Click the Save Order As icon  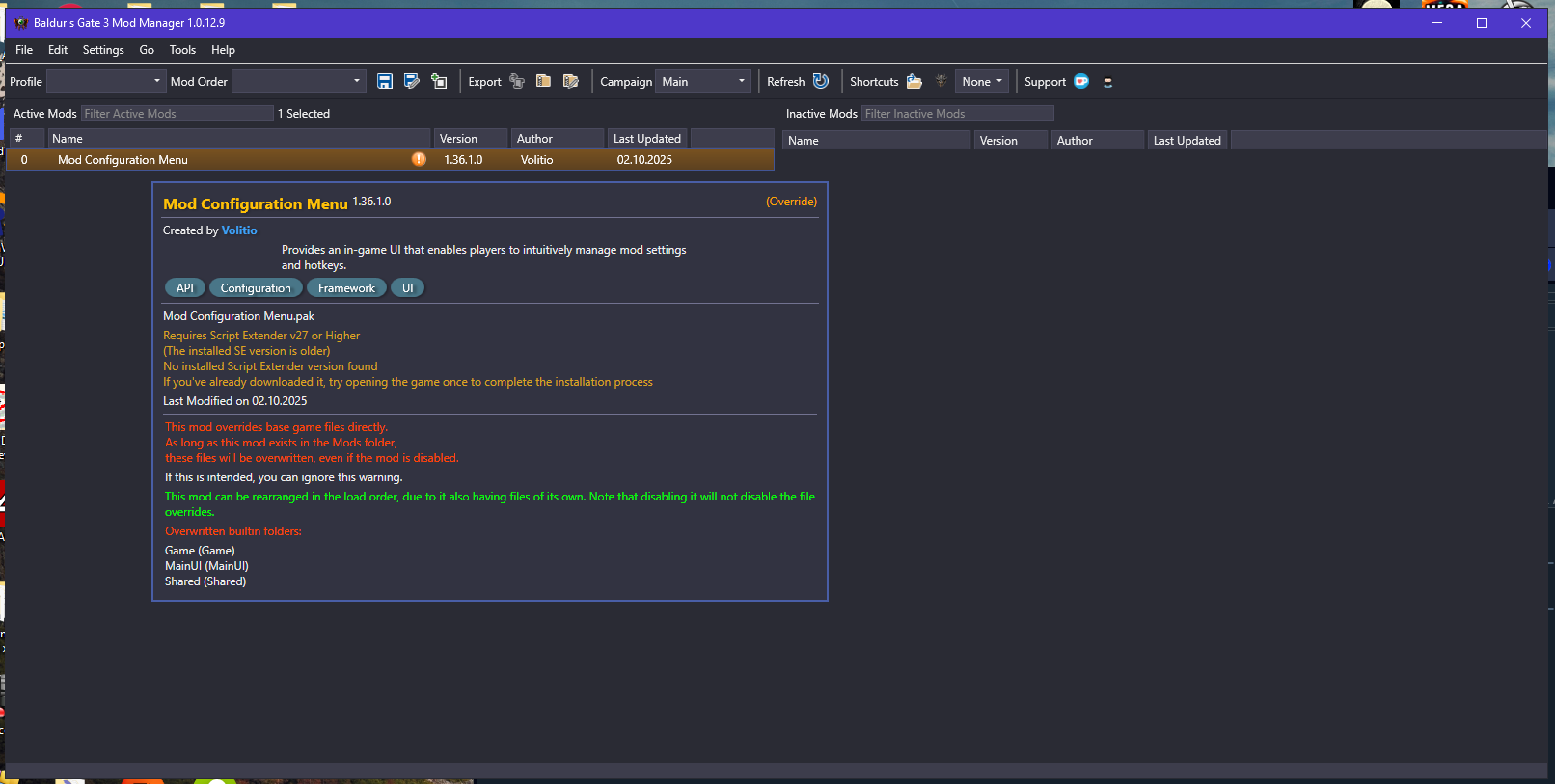(x=412, y=81)
